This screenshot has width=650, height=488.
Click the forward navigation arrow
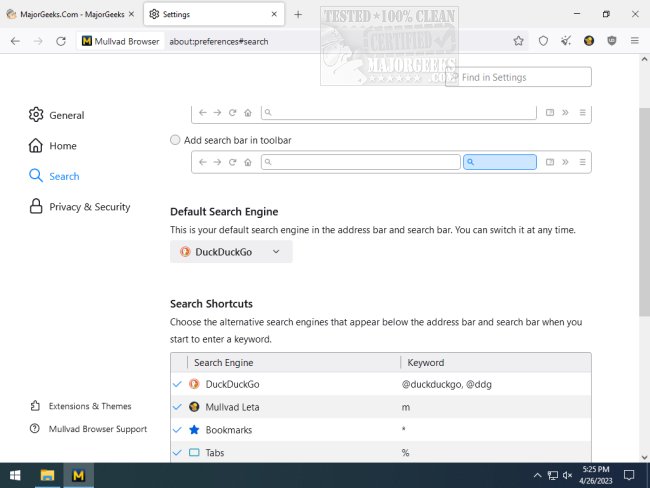(x=38, y=41)
